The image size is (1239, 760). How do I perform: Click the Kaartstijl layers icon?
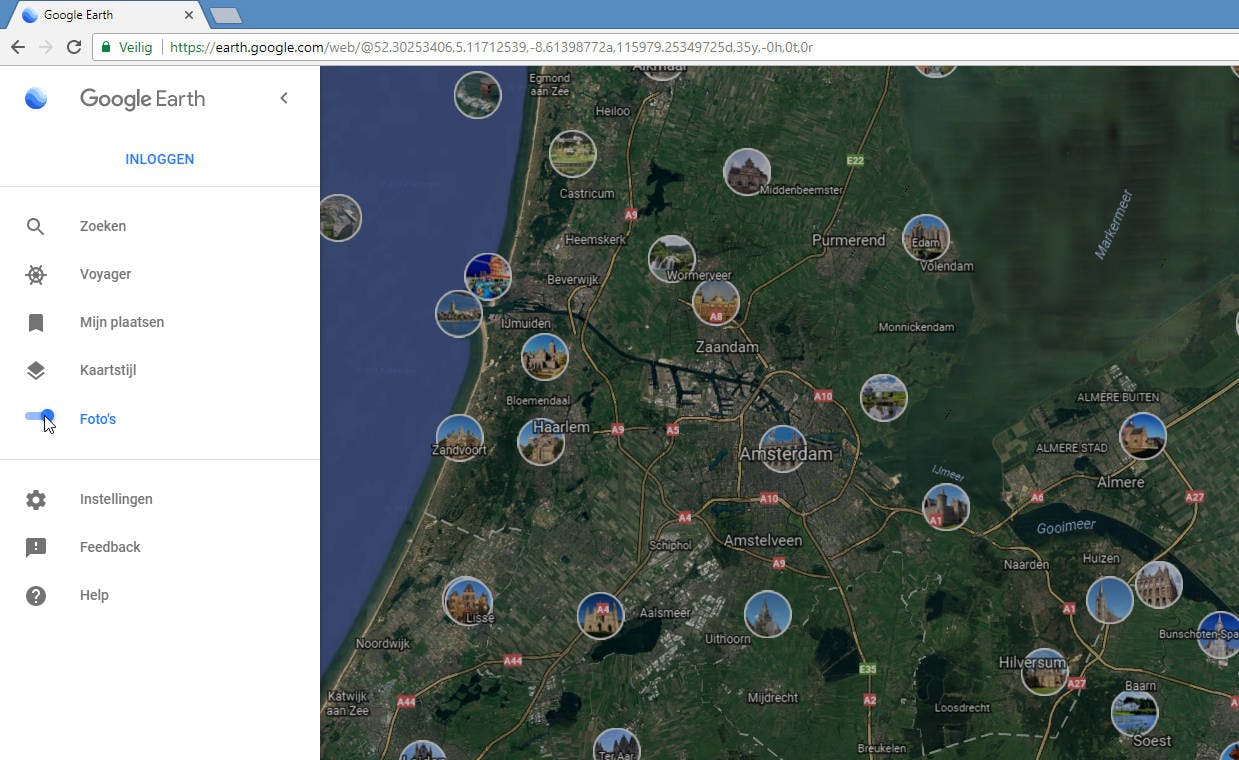pos(35,371)
